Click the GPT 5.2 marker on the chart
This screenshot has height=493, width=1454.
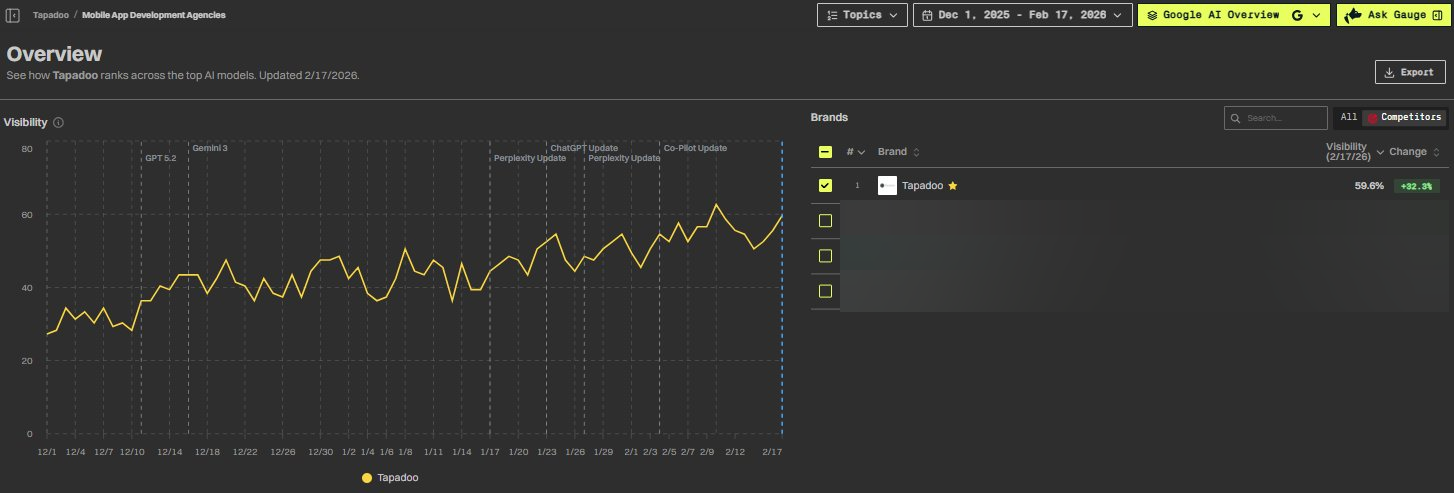point(160,158)
